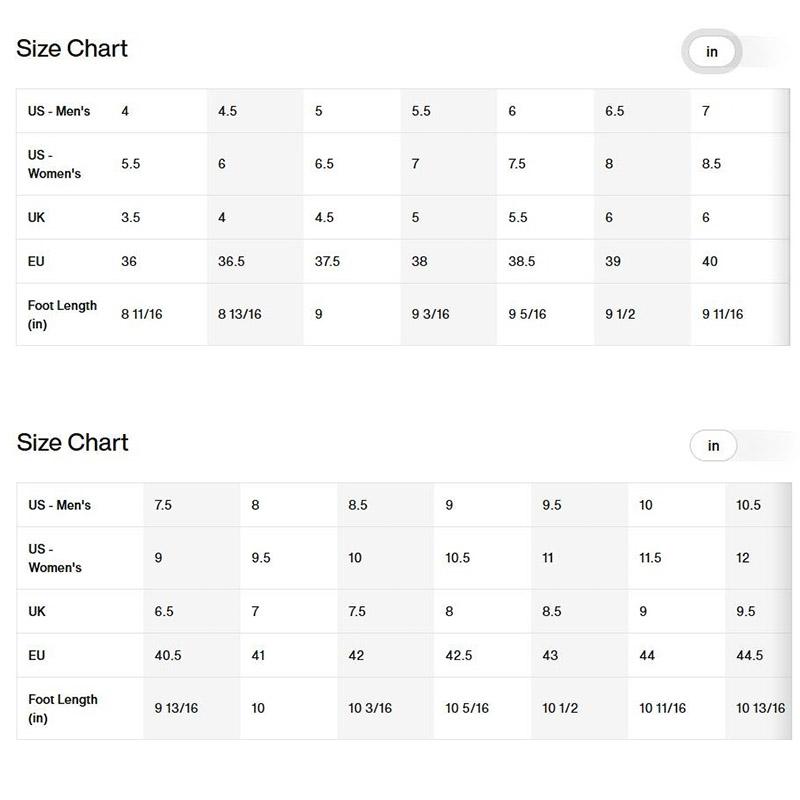Pick the EU 44.5 size cell
The height and width of the screenshot is (800, 800).
pyautogui.click(x=749, y=656)
